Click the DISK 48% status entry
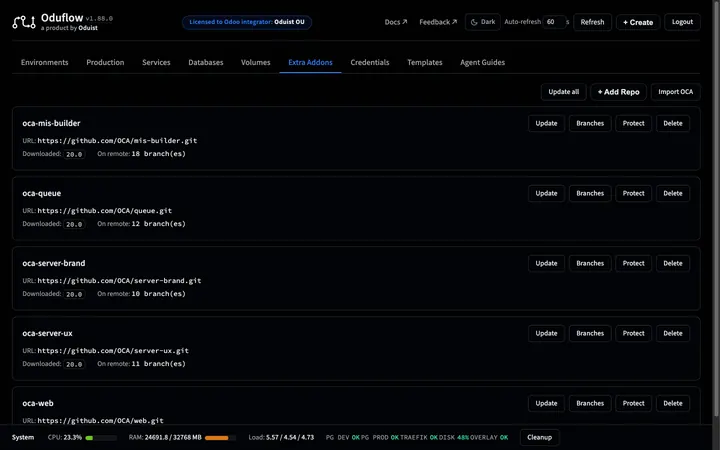This screenshot has height=450, width=720. click(454, 438)
